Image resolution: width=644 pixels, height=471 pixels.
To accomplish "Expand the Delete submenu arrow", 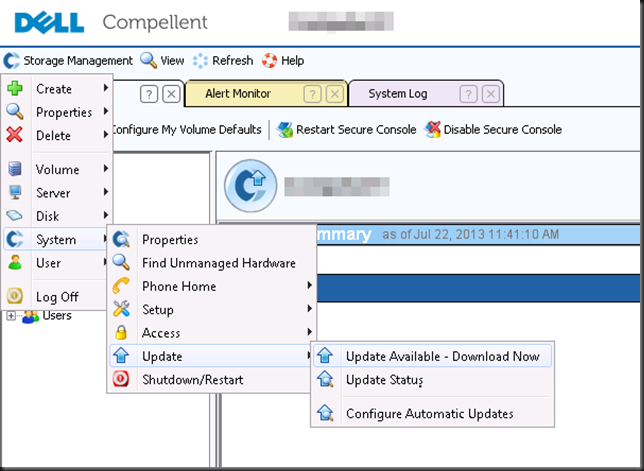I will pos(106,134).
